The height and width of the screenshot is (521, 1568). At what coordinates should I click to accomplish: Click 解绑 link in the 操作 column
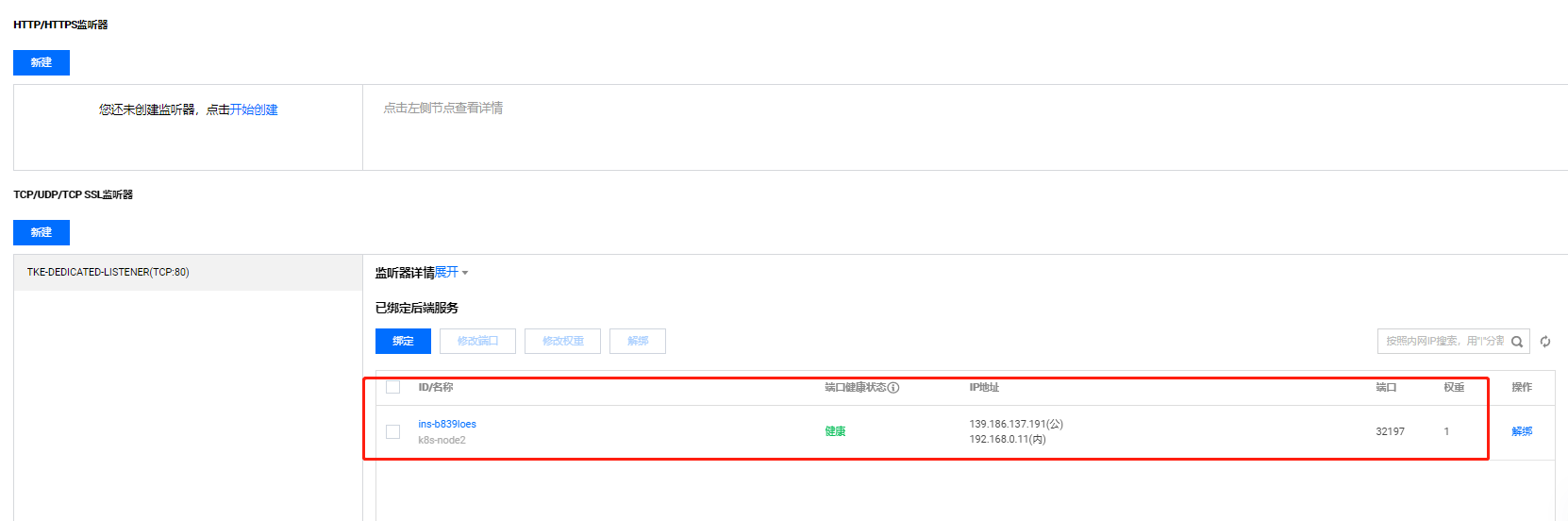pyautogui.click(x=1522, y=431)
